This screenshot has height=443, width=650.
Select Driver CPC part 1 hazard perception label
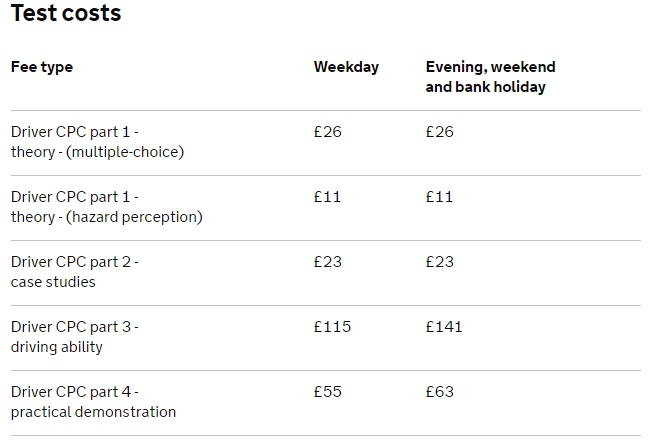coord(107,207)
